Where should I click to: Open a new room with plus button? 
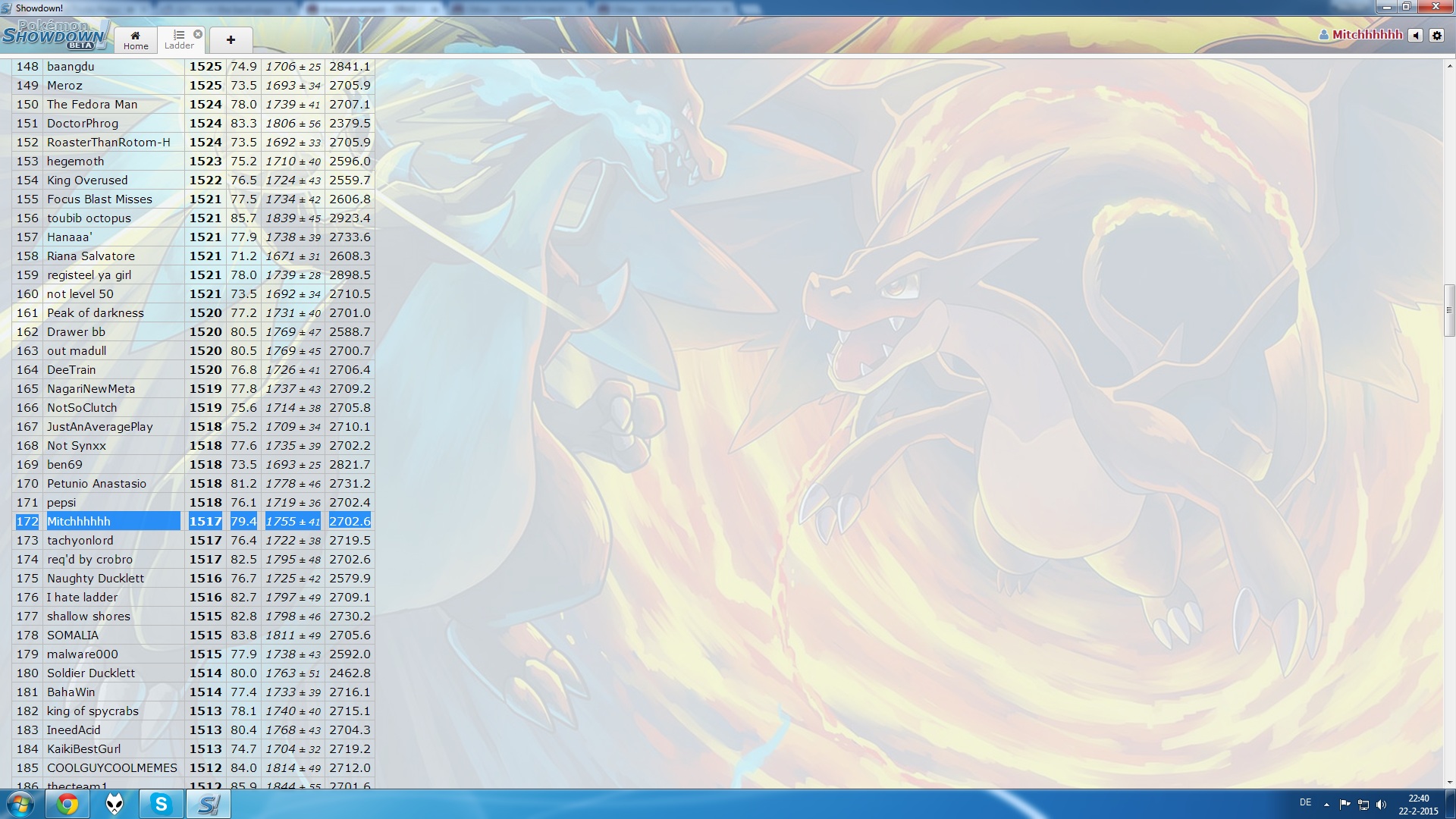click(231, 39)
